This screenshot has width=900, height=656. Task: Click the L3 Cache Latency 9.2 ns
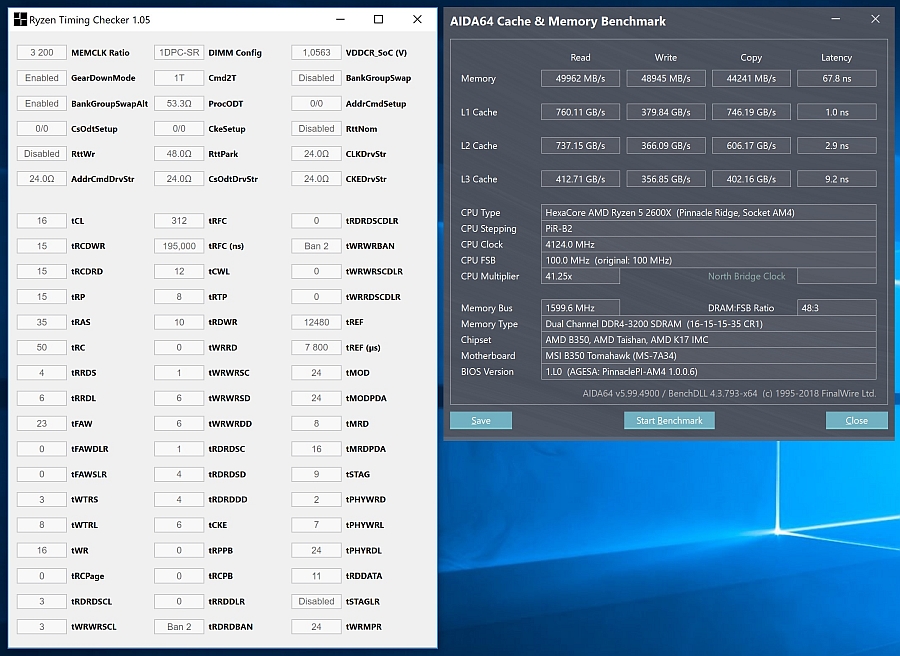point(837,179)
